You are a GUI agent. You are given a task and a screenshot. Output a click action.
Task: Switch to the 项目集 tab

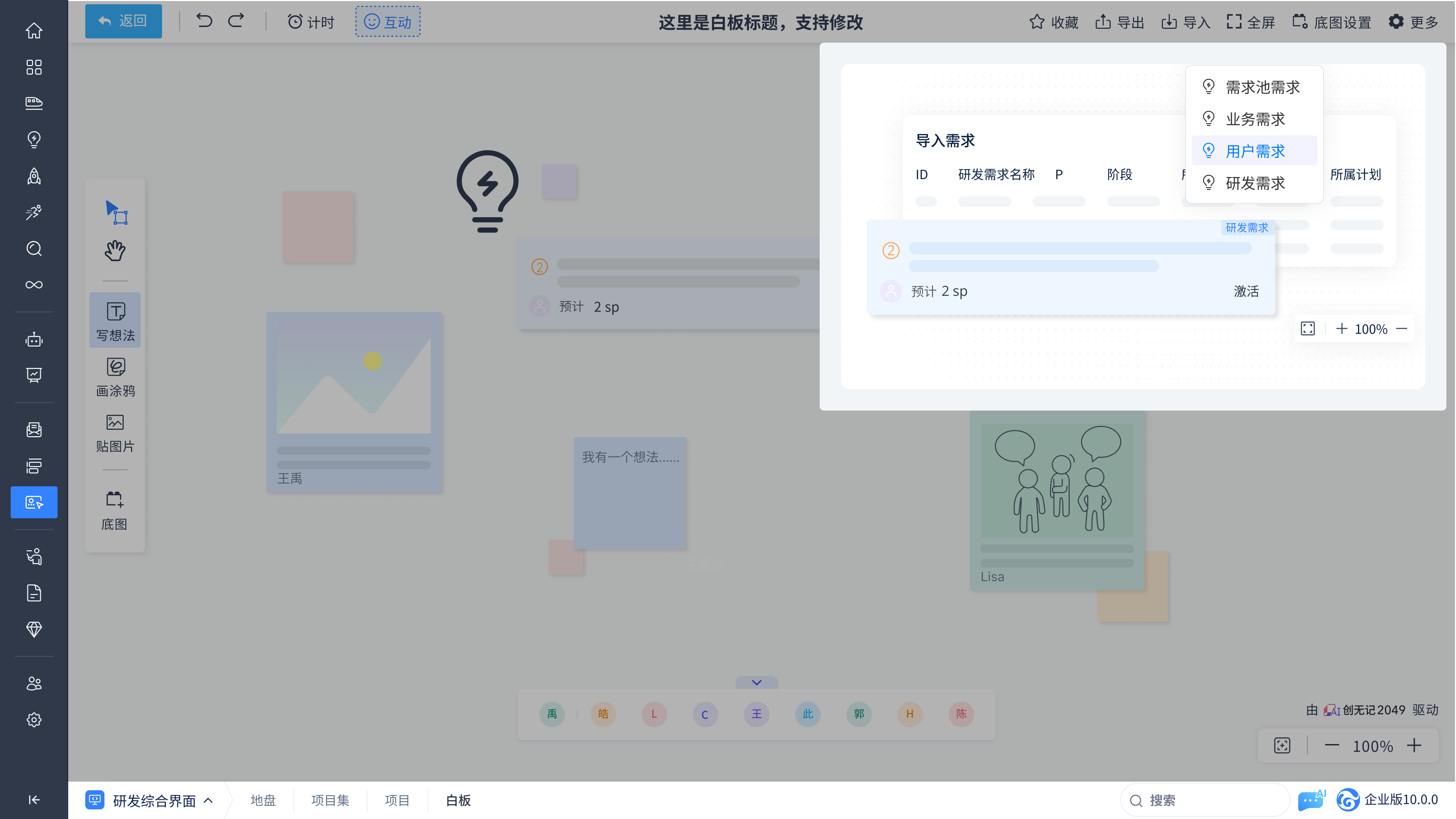coord(330,800)
